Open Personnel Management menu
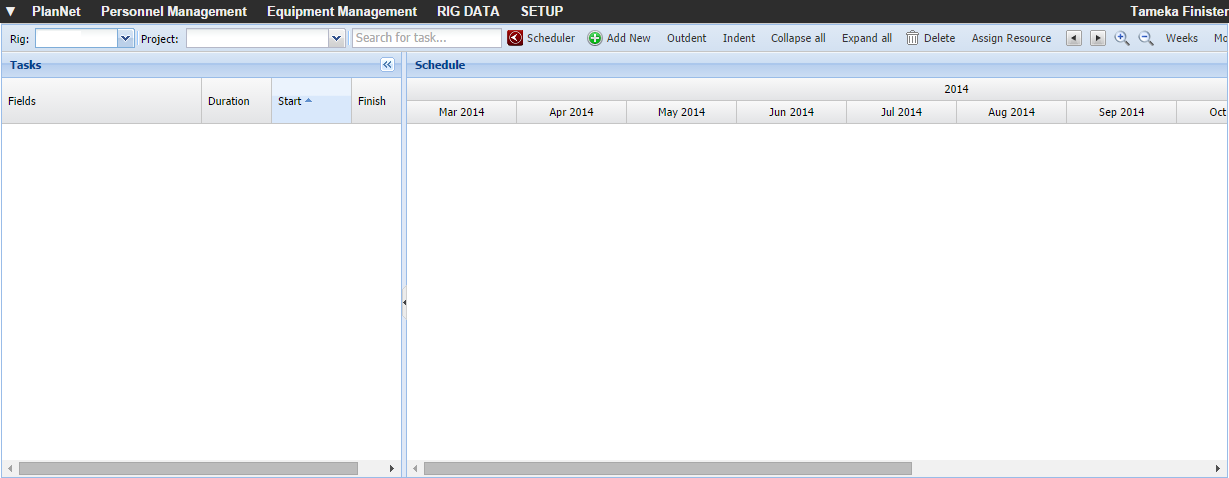Viewport: 1229px width, 478px height. [173, 11]
